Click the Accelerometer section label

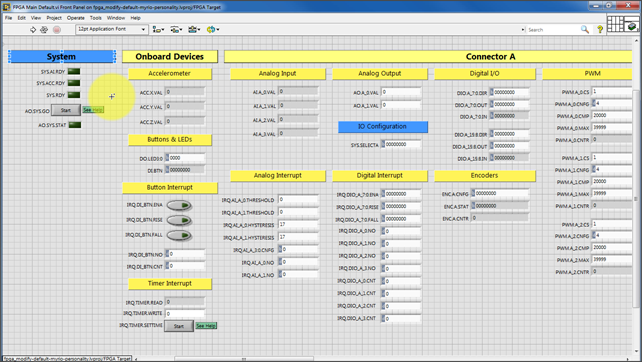click(x=170, y=74)
